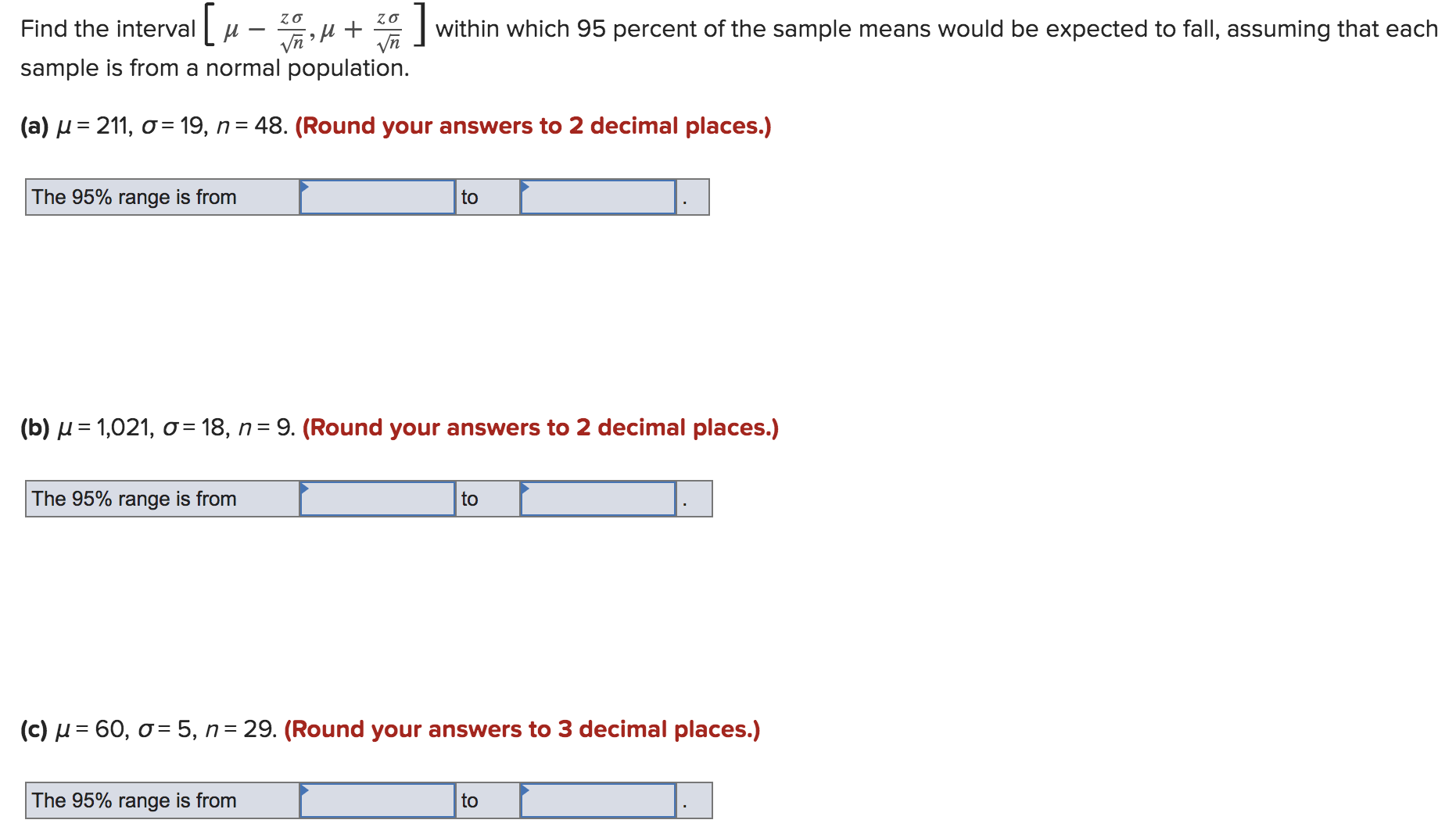Click 'The 95% range is from' label in part (a)
The image size is (1456, 827).
(x=134, y=197)
